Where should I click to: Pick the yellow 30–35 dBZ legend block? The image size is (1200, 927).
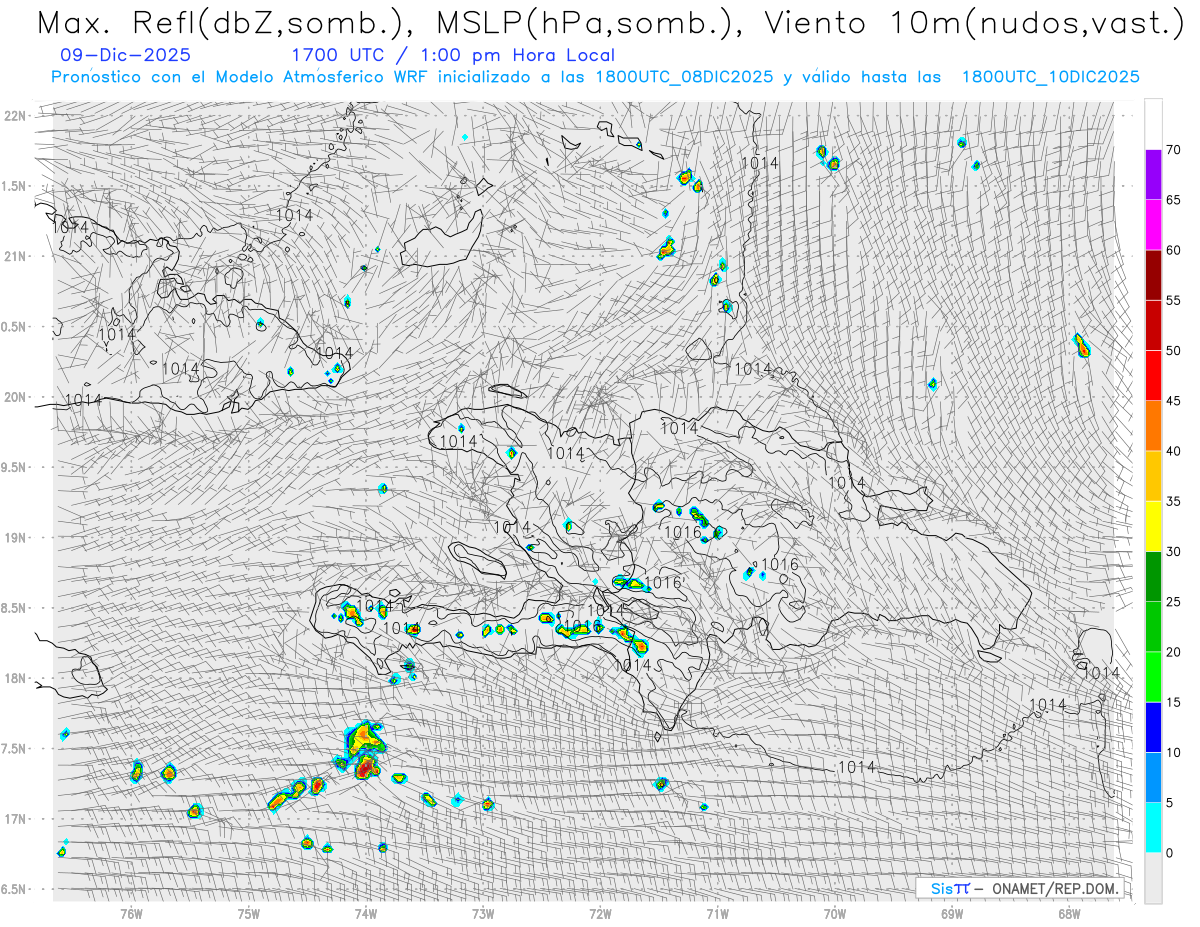click(1153, 526)
